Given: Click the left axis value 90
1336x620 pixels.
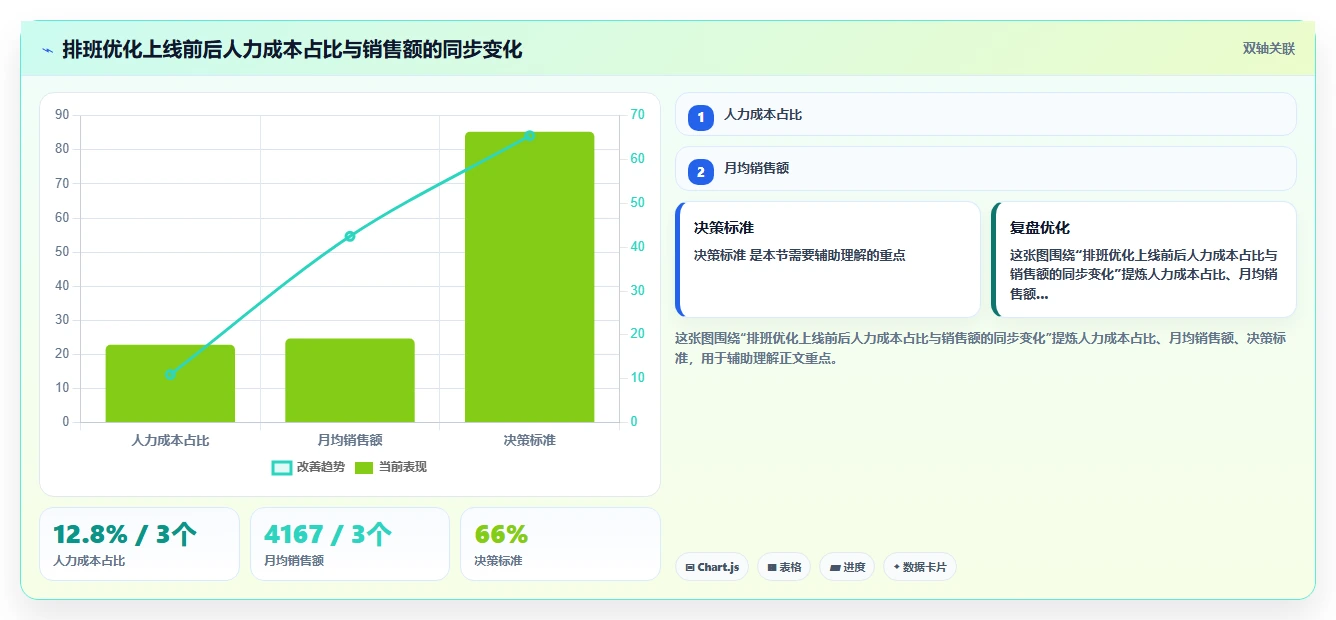Looking at the screenshot, I should point(62,115).
